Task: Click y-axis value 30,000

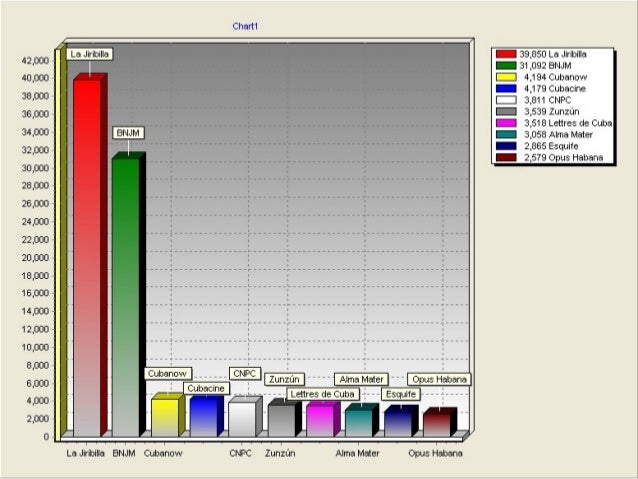Action: [x=35, y=168]
